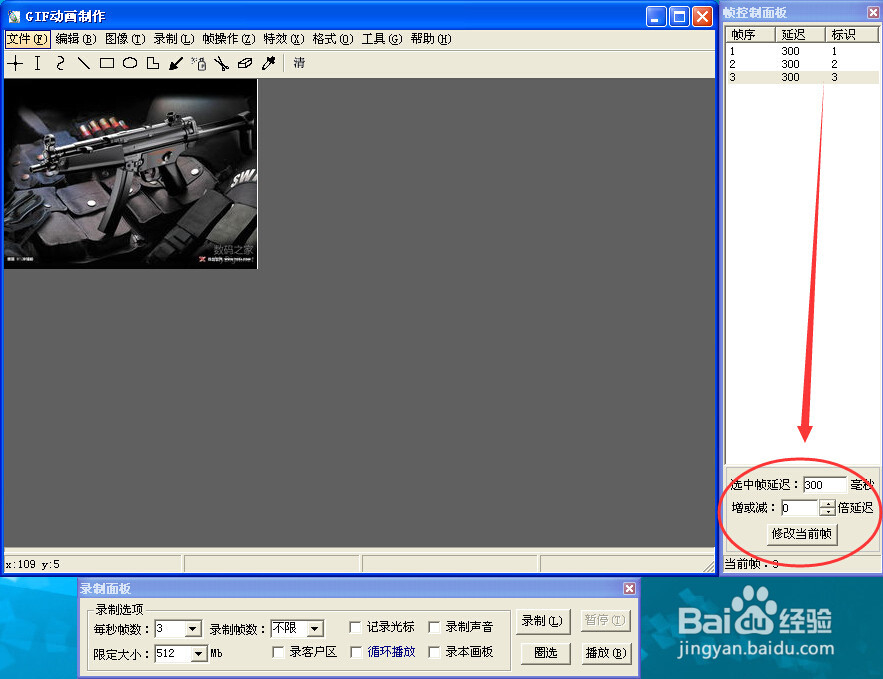Click the 播放(B) play button
Viewport: 883px width, 679px height.
coord(605,653)
